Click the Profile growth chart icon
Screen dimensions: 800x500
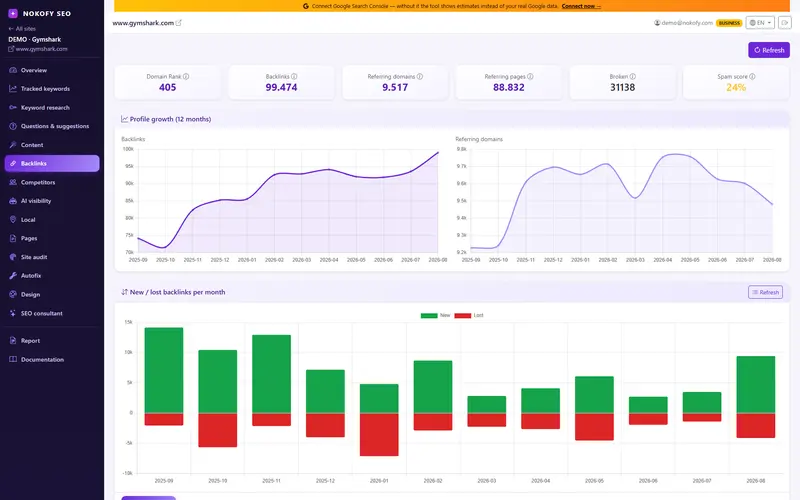124,119
